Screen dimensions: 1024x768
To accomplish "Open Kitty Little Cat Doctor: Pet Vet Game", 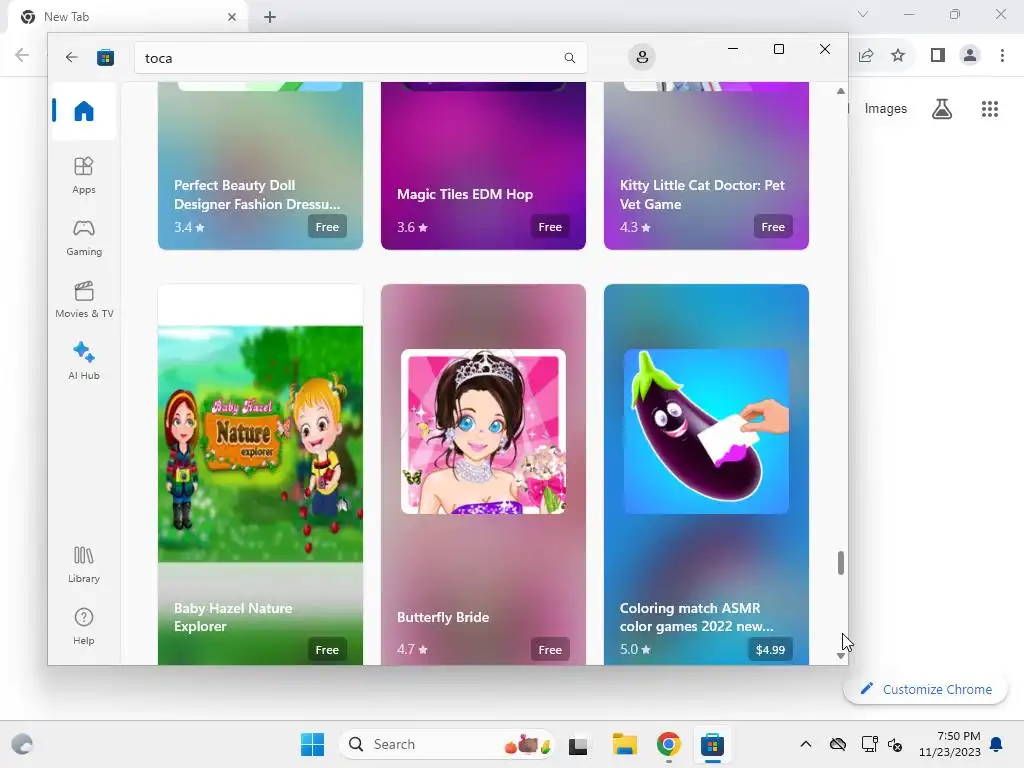I will (706, 166).
